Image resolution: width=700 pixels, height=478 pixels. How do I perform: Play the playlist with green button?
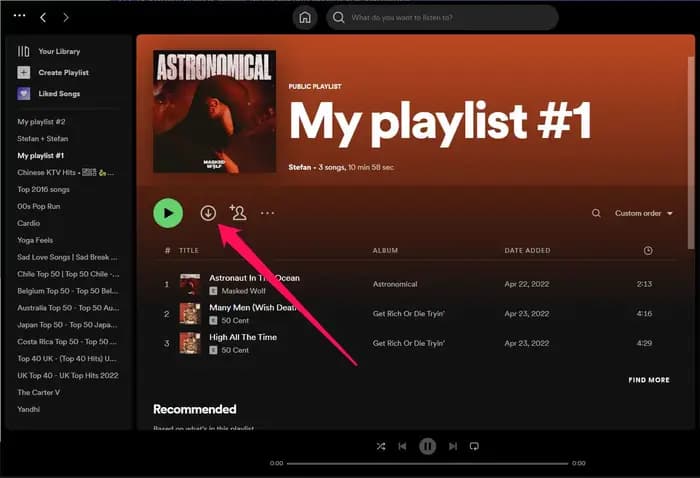click(168, 213)
